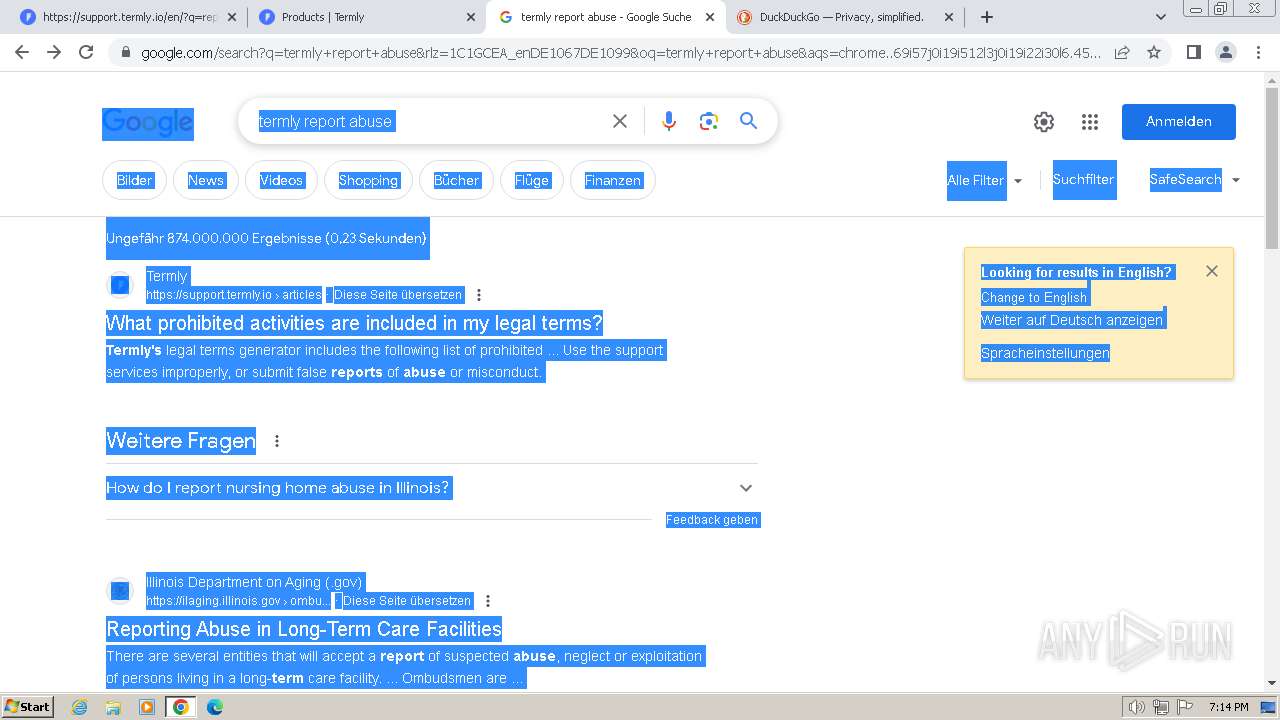Screen dimensions: 1280x720
Task: Open What prohibited activities result
Action: [354, 323]
